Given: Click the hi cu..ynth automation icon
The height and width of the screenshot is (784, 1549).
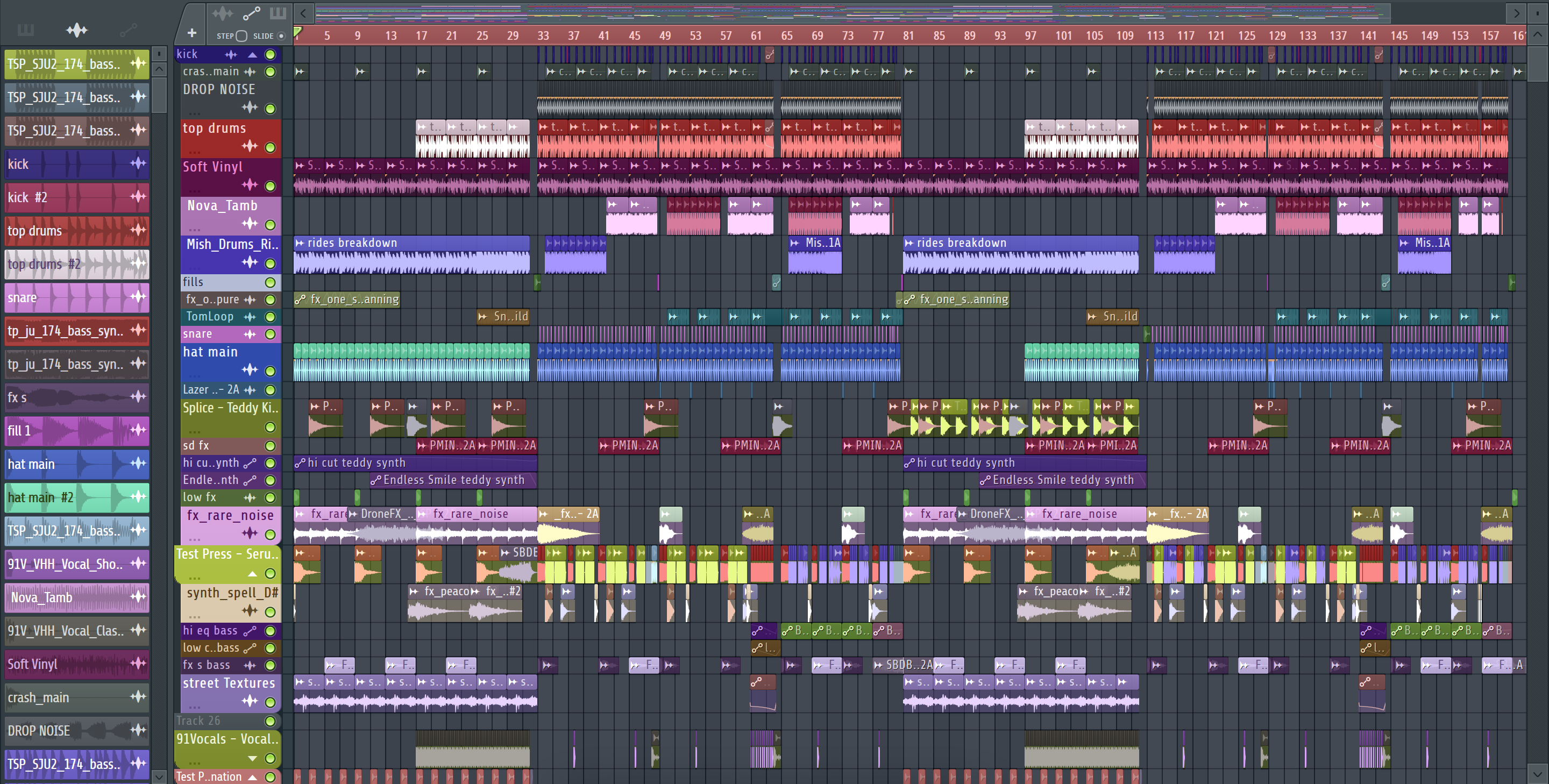Looking at the screenshot, I should pos(250,463).
